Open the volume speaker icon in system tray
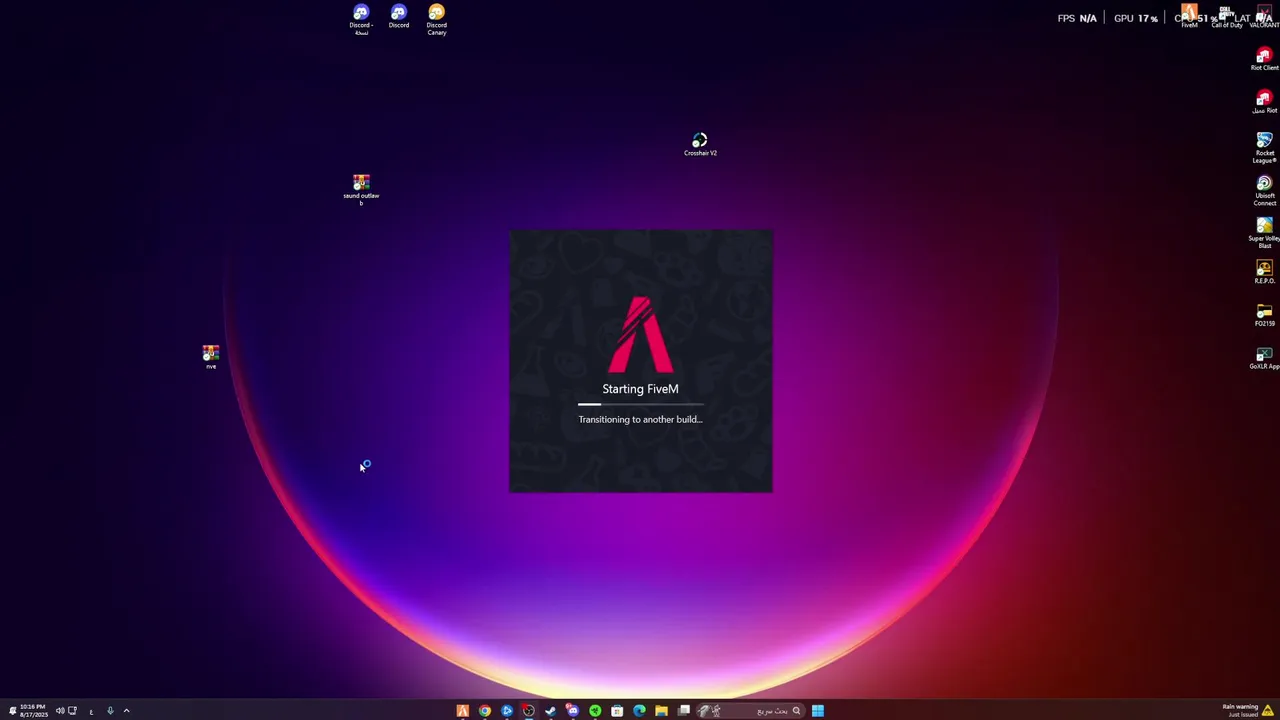The height and width of the screenshot is (720, 1280). pyautogui.click(x=59, y=711)
